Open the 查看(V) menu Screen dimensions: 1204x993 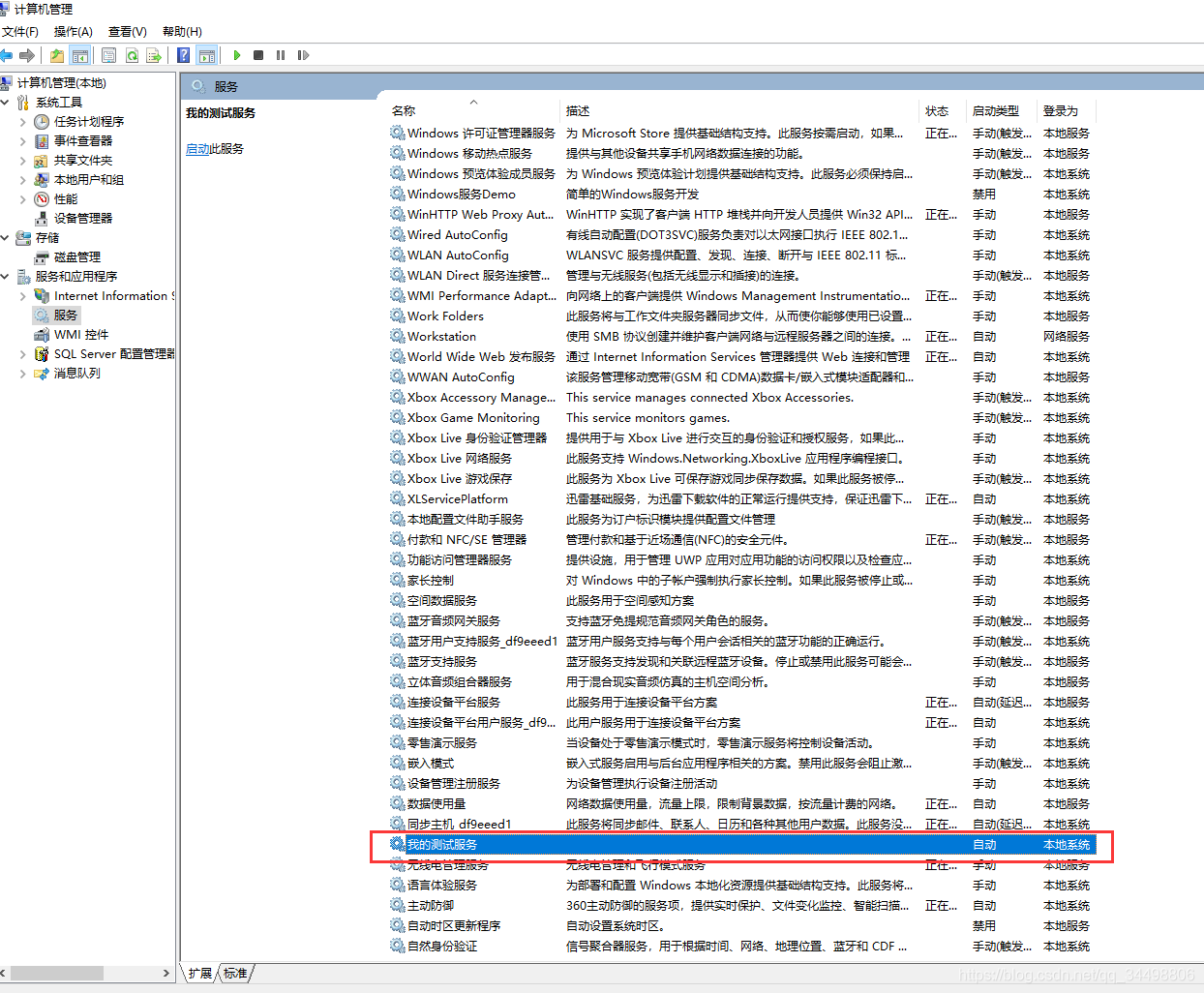pyautogui.click(x=128, y=32)
